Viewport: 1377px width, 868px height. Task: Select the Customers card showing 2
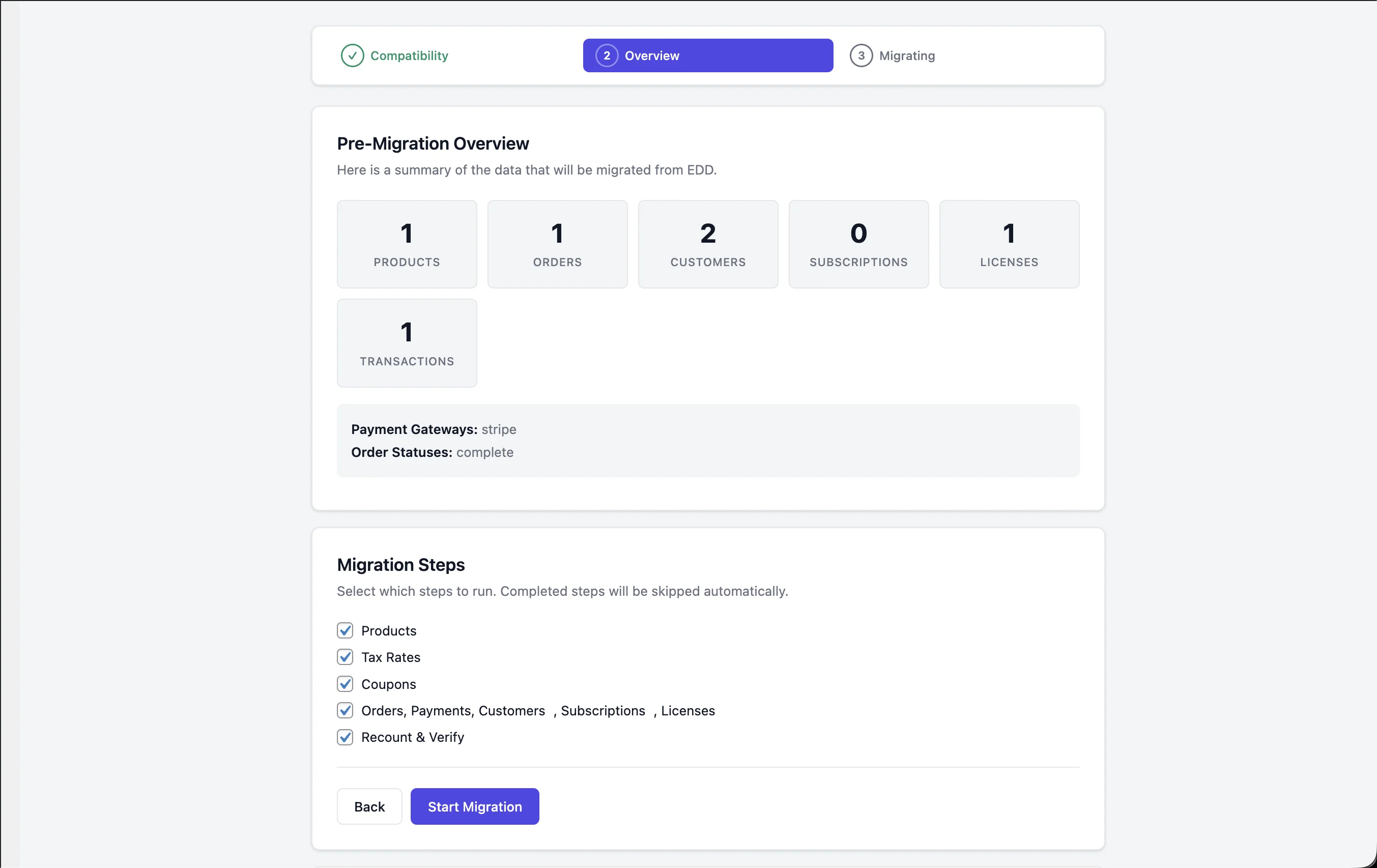point(708,244)
